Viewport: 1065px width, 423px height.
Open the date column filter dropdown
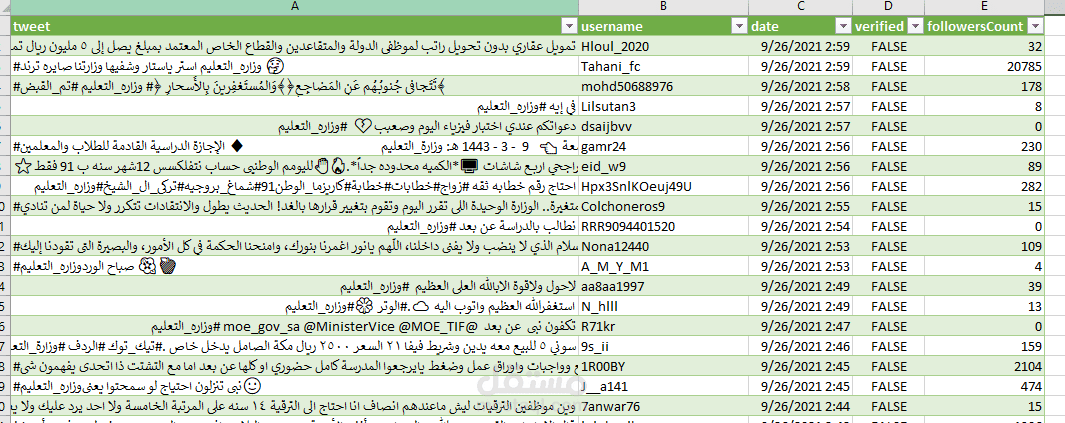[843, 26]
